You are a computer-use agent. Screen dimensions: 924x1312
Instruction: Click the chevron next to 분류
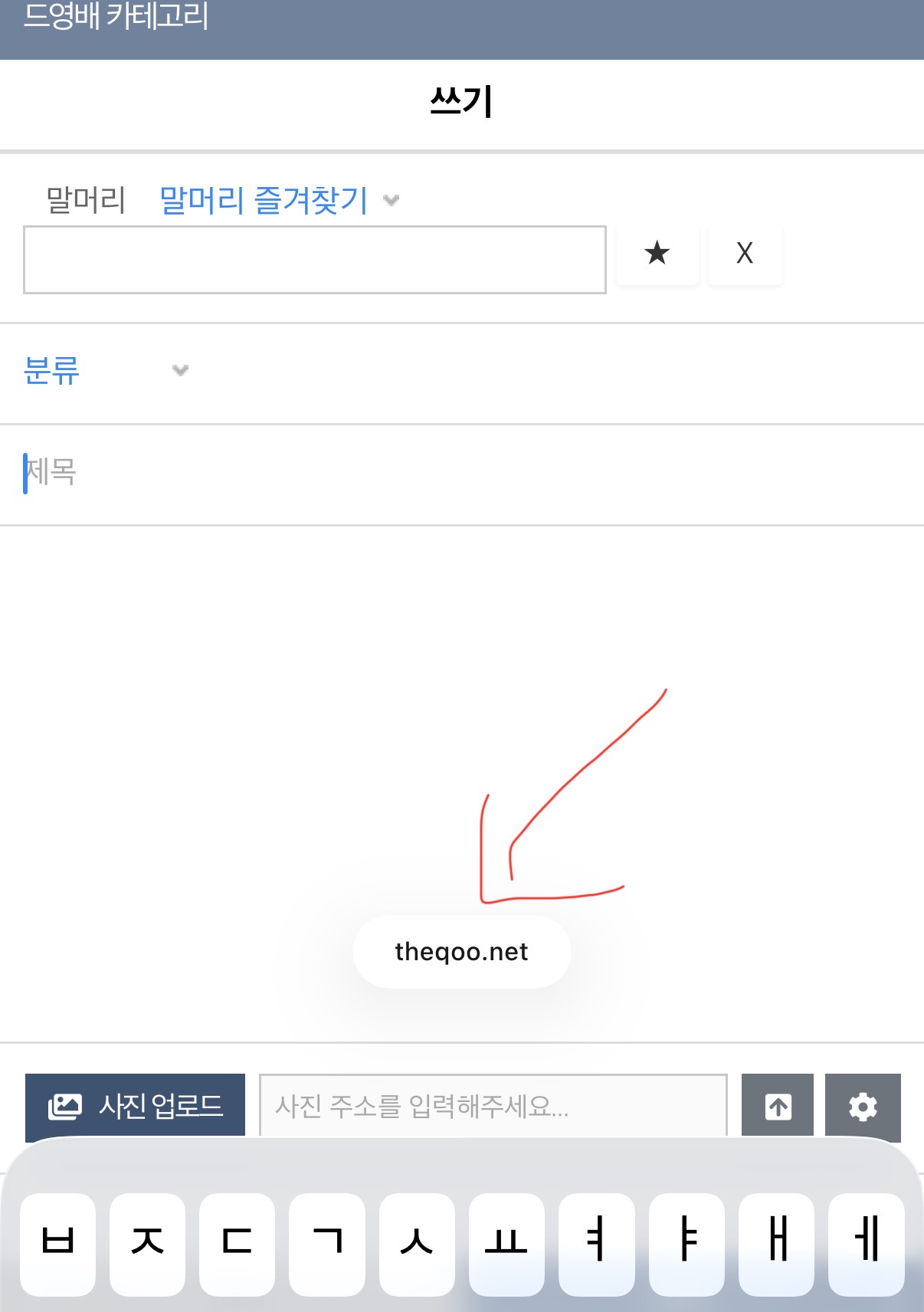click(x=180, y=370)
